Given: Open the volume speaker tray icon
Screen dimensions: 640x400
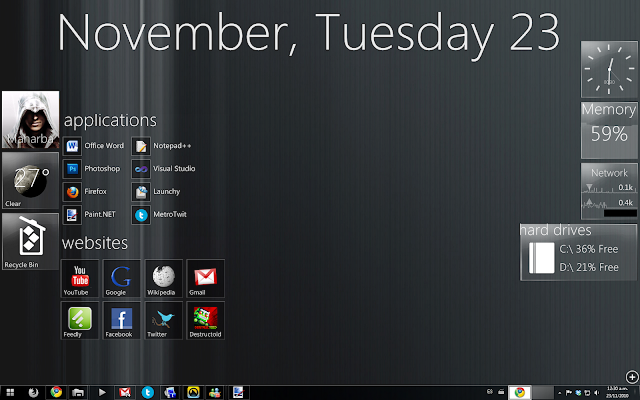Looking at the screenshot, I should pos(597,393).
